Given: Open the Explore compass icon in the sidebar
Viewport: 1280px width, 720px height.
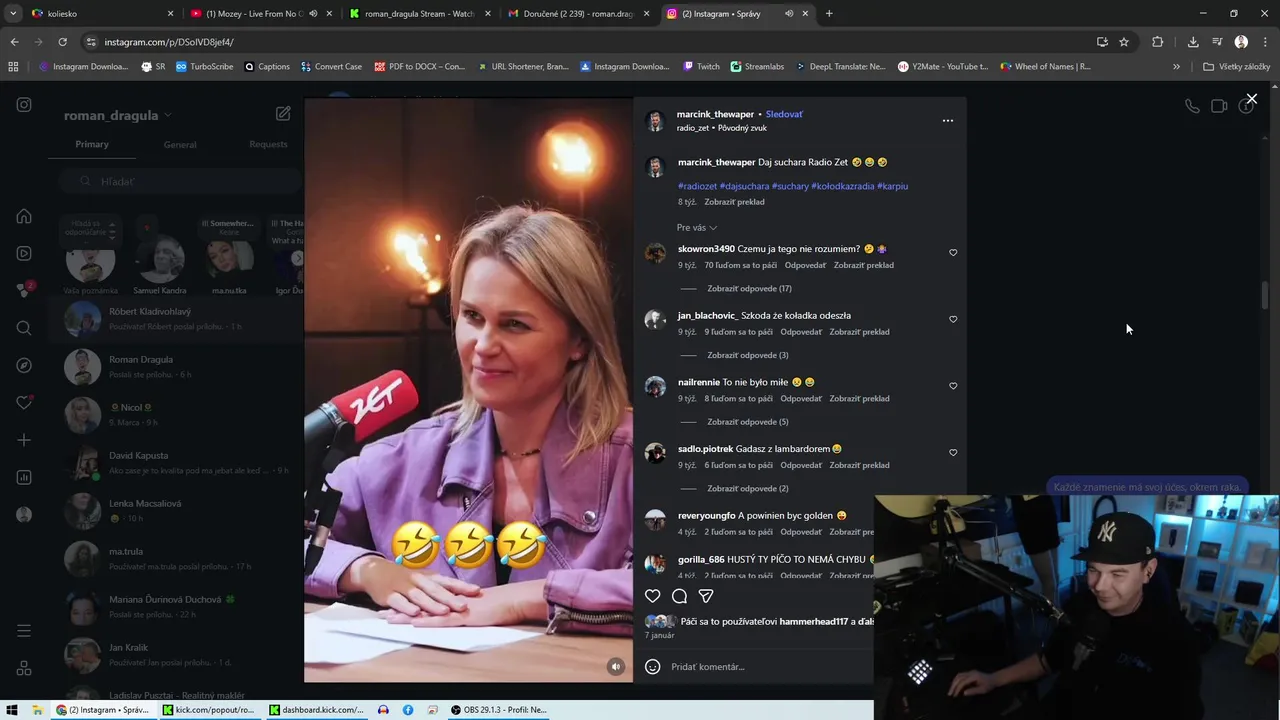Looking at the screenshot, I should [x=24, y=365].
